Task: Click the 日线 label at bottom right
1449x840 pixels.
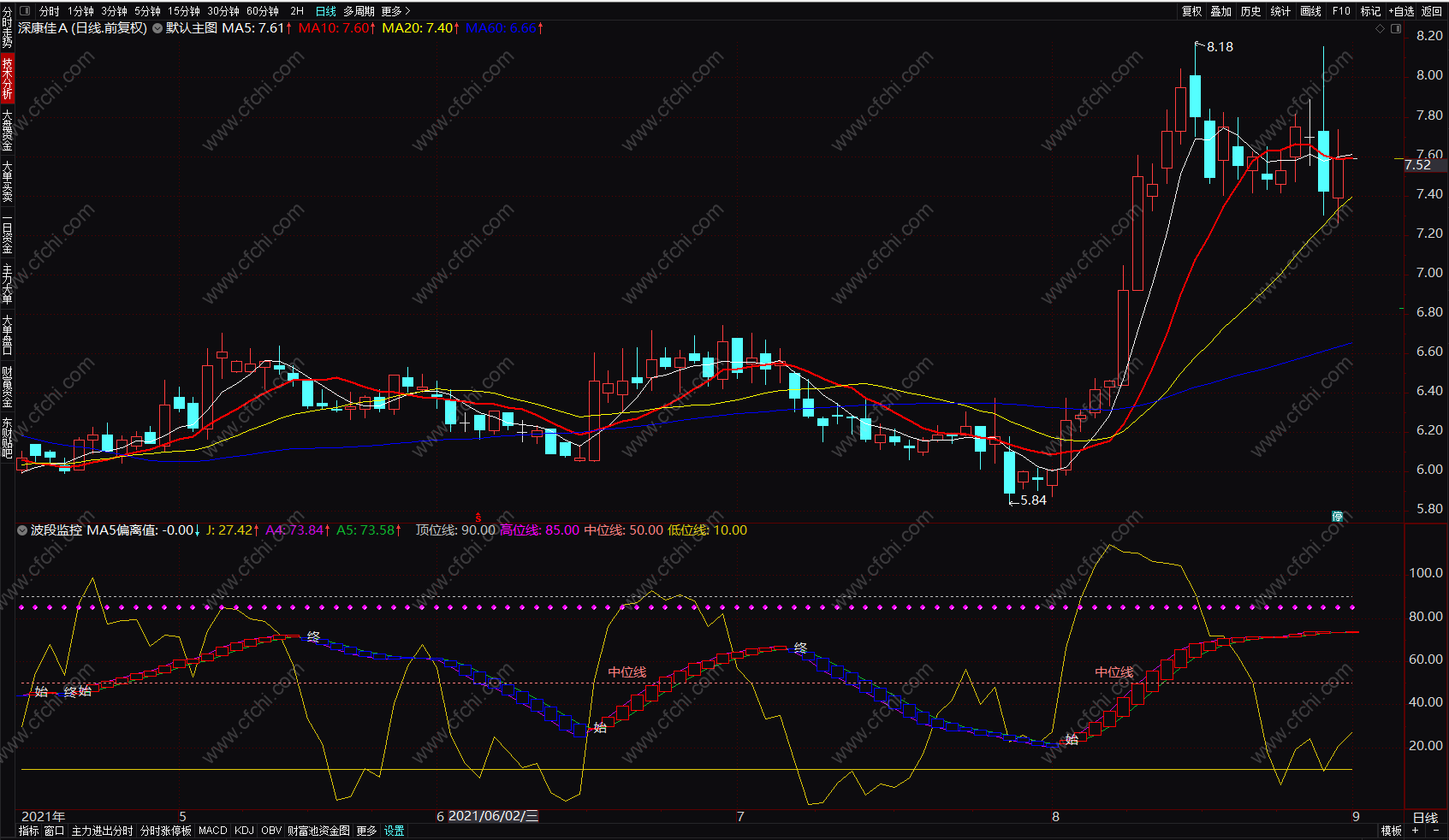Action: (x=1425, y=818)
